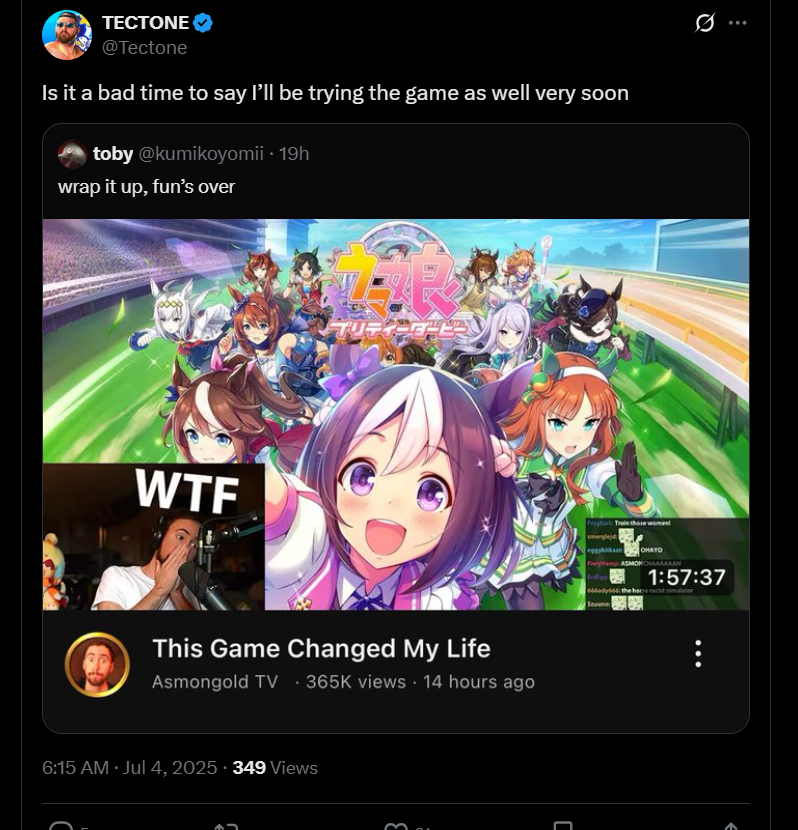This screenshot has height=830, width=798.
Task: Toggle the bookmark icon
Action: pos(563,826)
